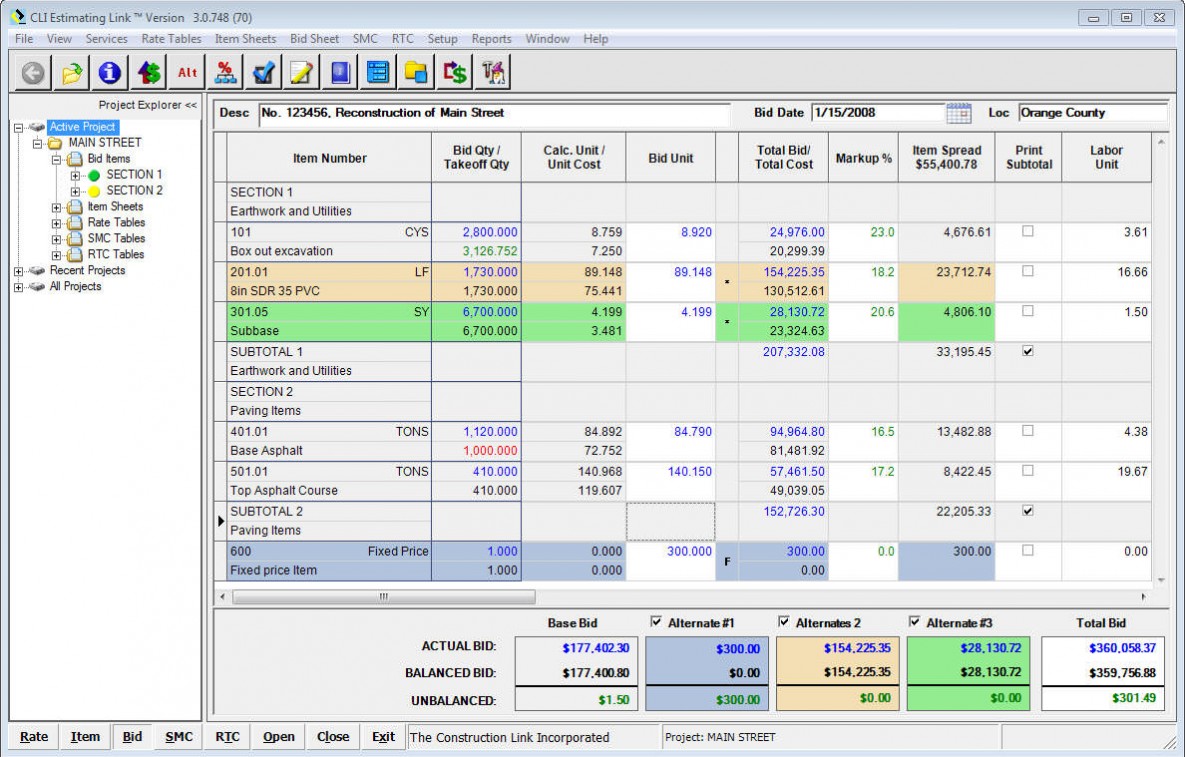Viewport: 1185px width, 757px height.
Task: Open the Bid Date calendar picker
Action: pos(958,113)
